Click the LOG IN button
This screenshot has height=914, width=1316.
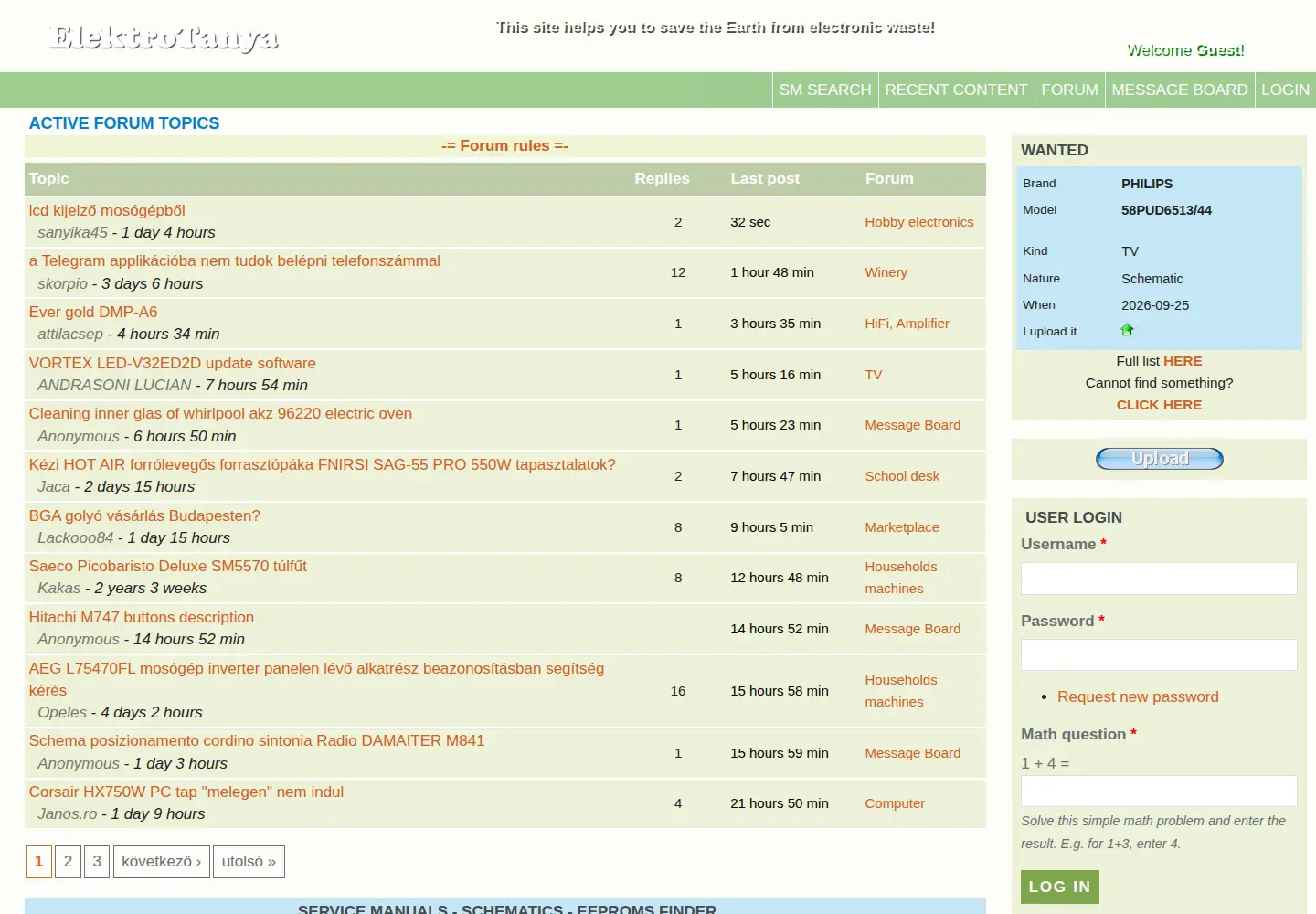coord(1059,887)
